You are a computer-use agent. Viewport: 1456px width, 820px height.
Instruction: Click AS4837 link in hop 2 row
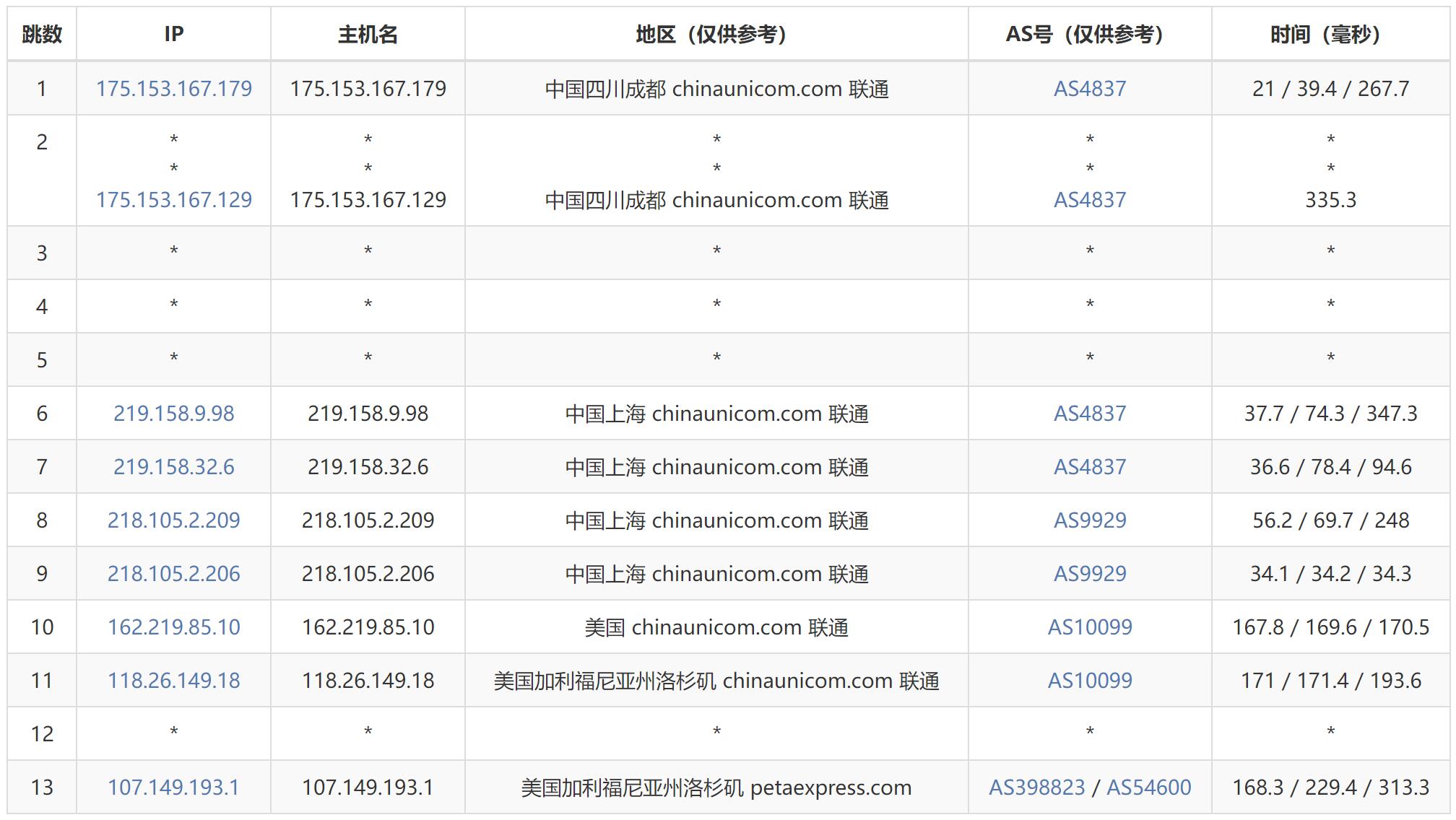pos(1090,200)
